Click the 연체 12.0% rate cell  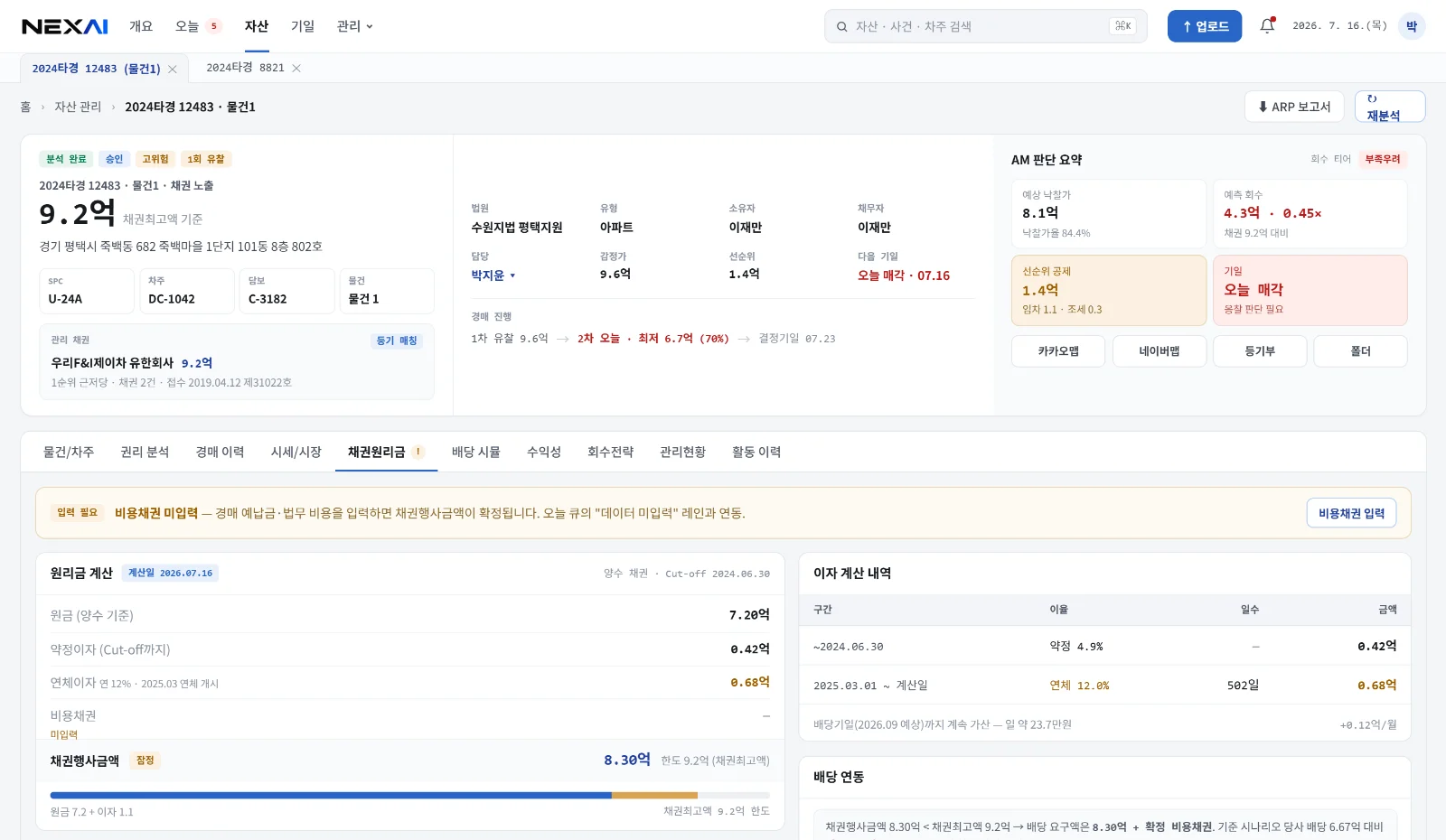pyautogui.click(x=1079, y=686)
